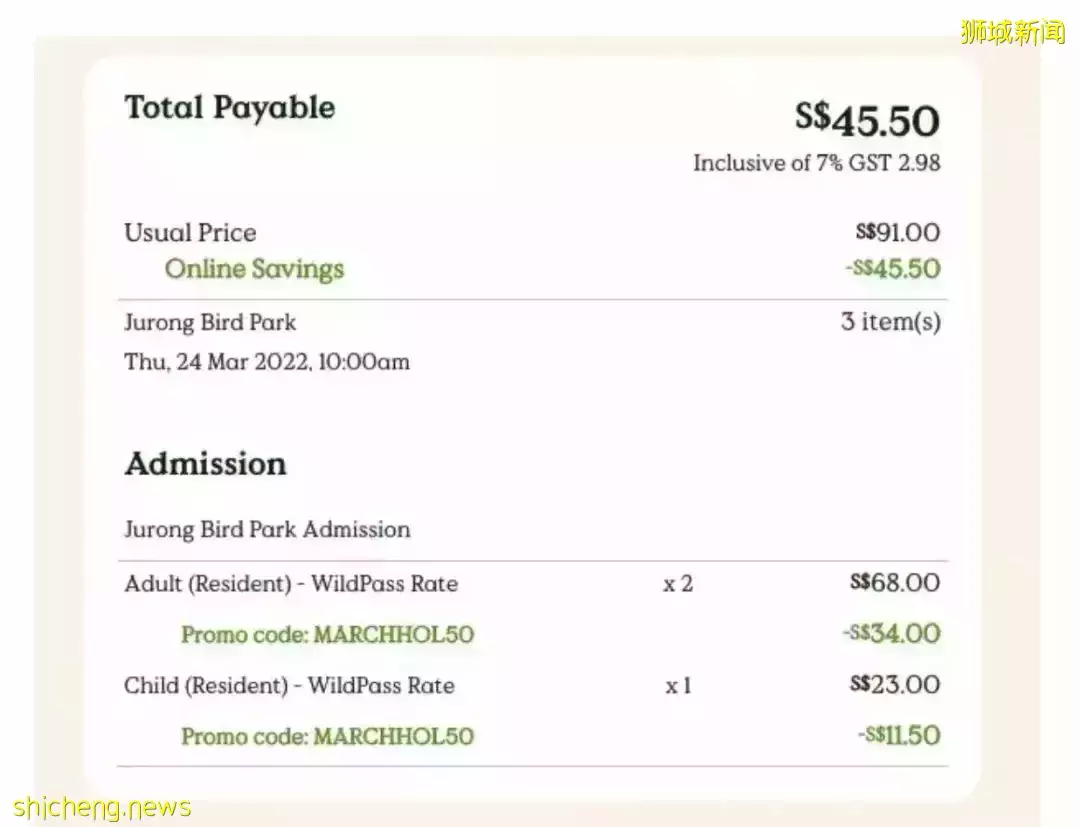Click the x 2 adult quantity

tap(677, 584)
